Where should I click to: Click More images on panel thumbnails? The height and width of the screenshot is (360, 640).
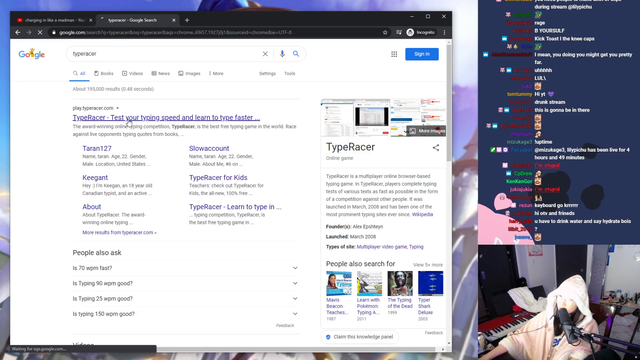[x=427, y=131]
